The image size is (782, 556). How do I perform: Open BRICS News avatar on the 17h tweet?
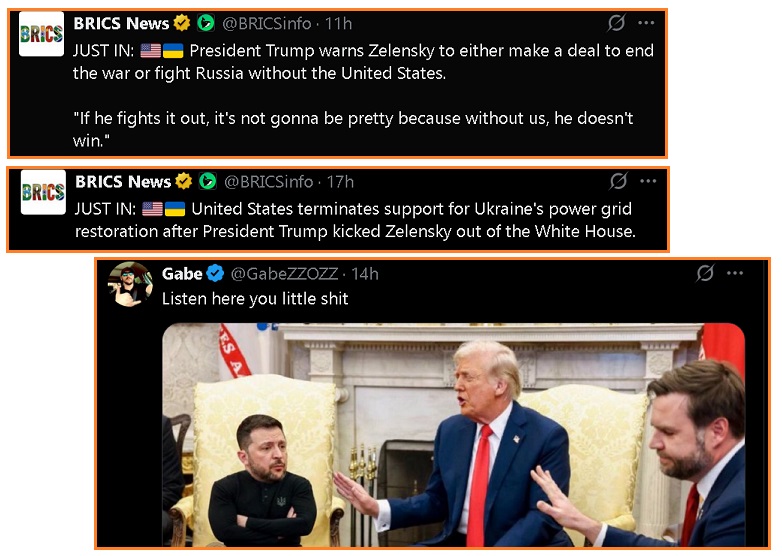coord(43,192)
